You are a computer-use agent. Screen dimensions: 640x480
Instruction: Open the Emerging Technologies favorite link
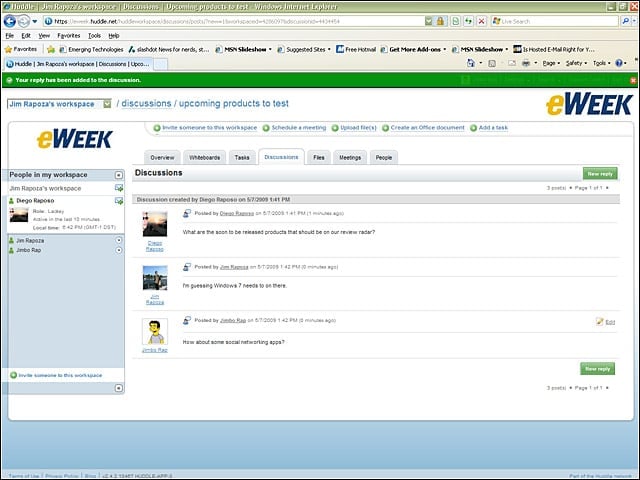click(91, 49)
